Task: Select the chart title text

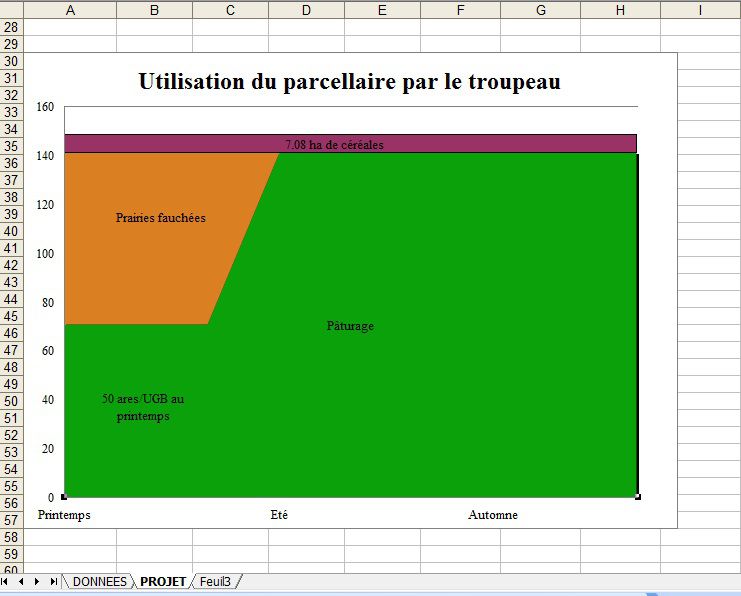Action: pyautogui.click(x=349, y=82)
